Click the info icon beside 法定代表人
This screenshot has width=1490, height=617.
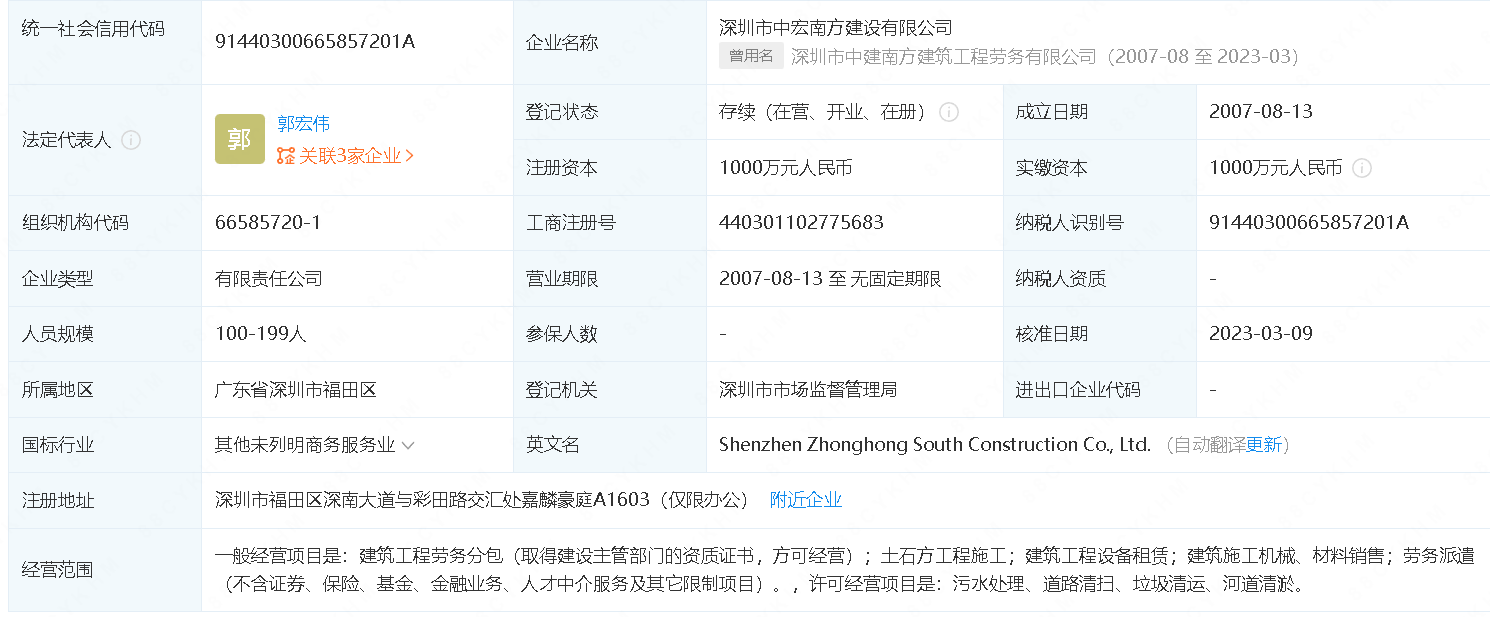coord(131,140)
